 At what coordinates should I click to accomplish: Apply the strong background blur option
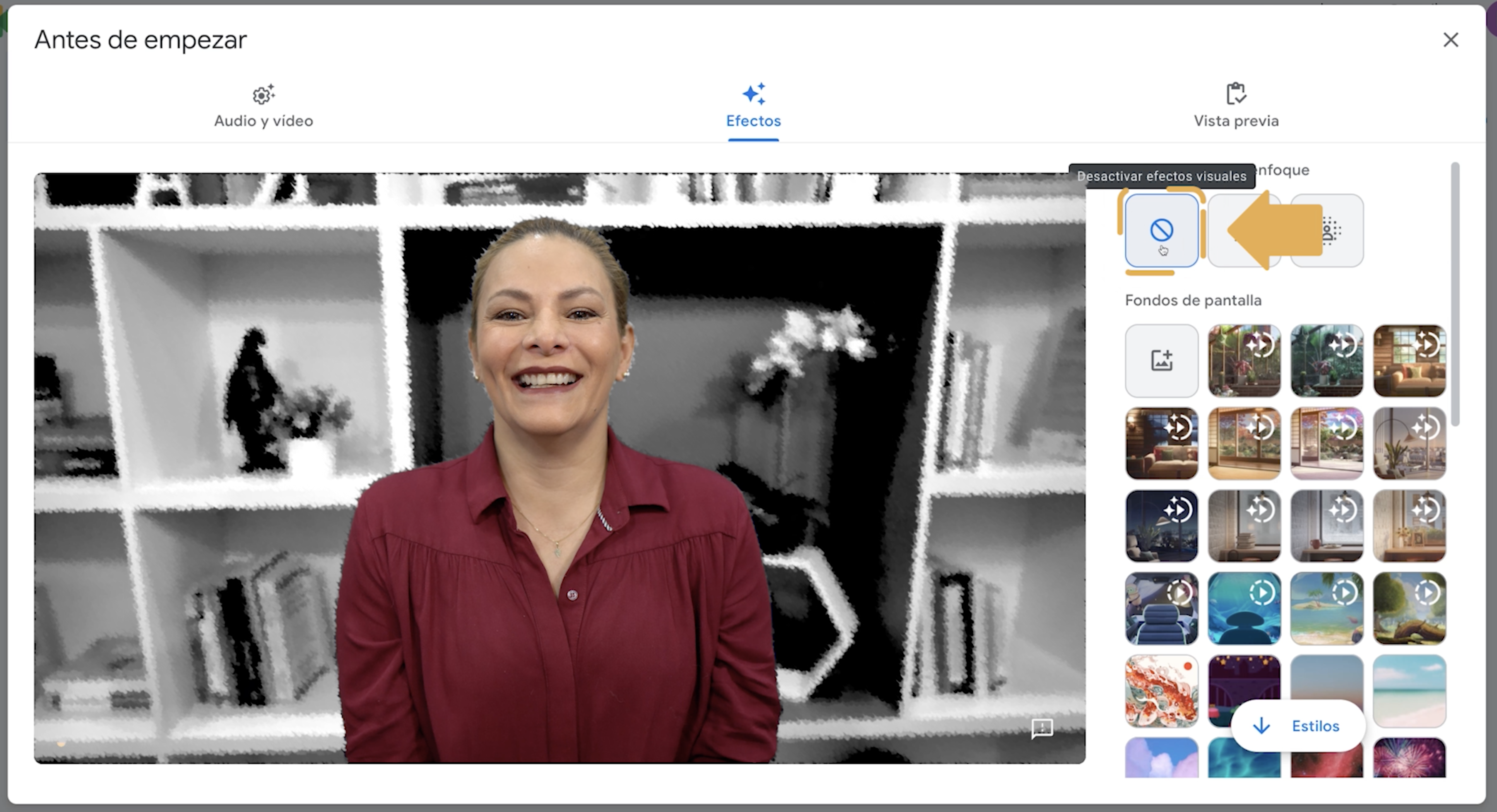tap(1327, 231)
